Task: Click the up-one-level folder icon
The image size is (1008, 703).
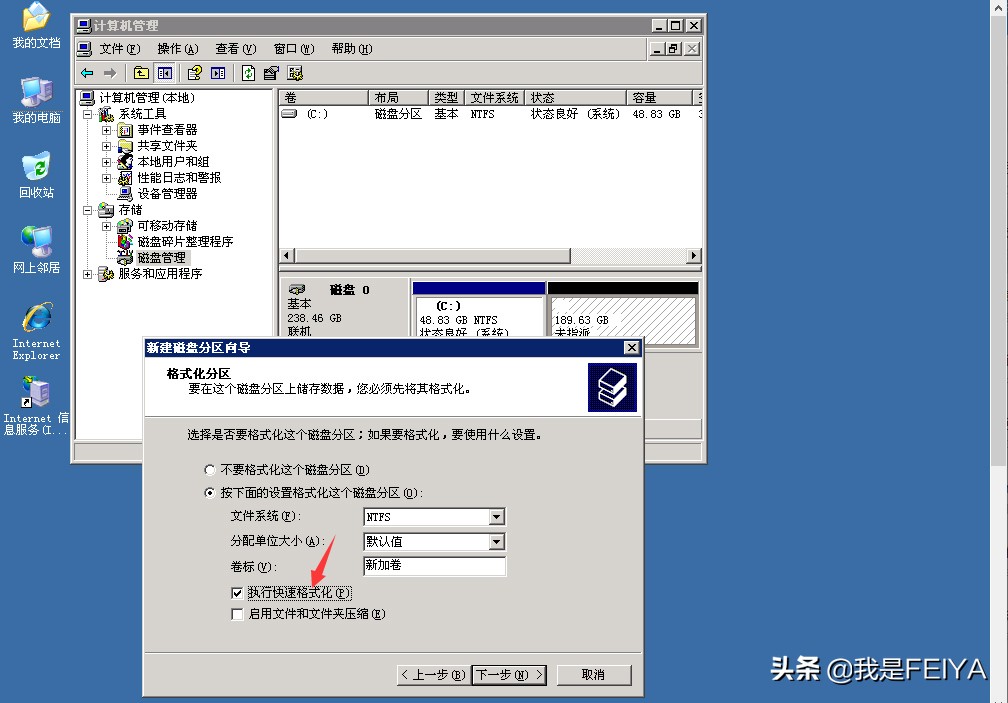Action: pos(141,72)
